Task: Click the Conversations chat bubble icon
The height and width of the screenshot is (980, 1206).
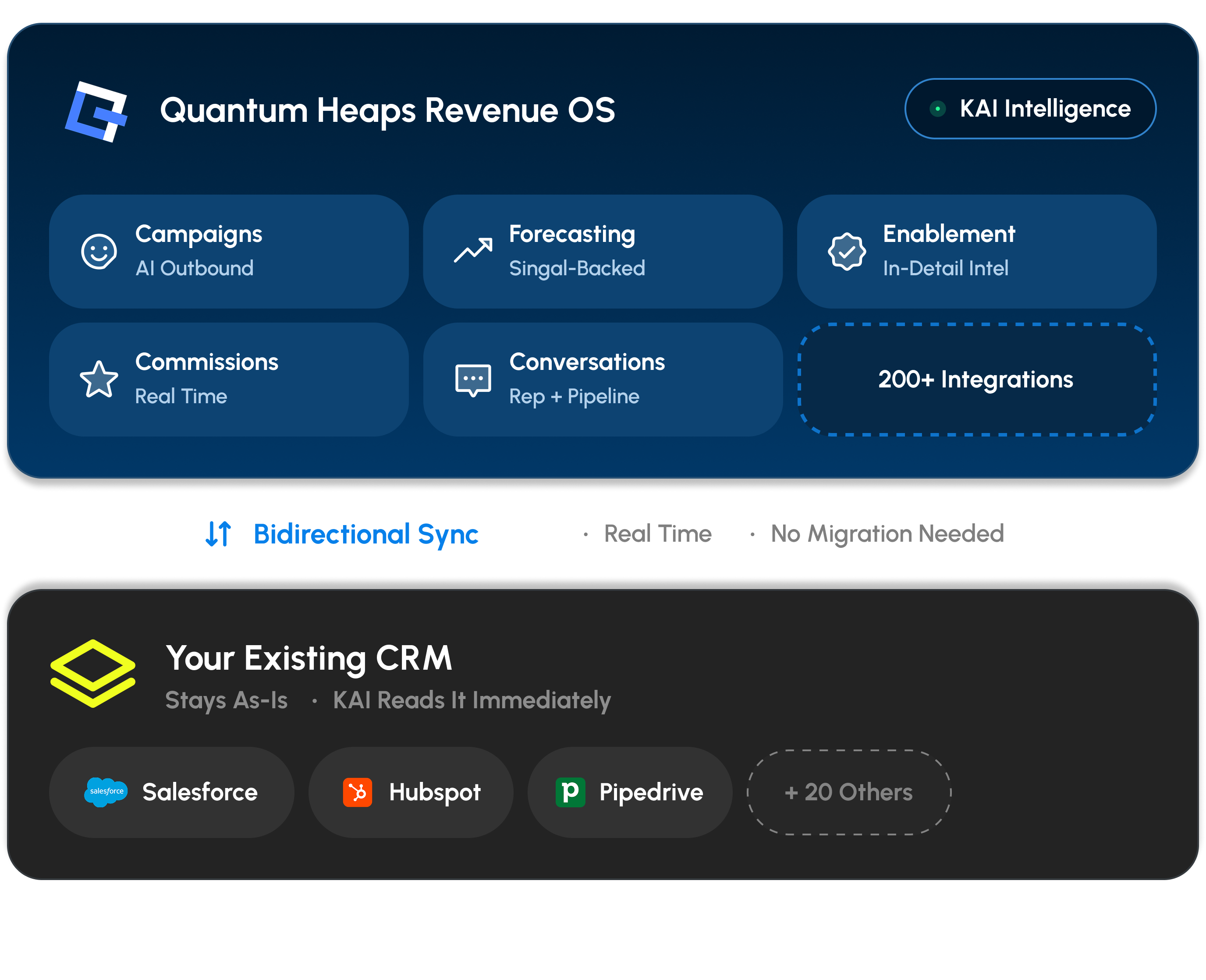Action: click(473, 380)
